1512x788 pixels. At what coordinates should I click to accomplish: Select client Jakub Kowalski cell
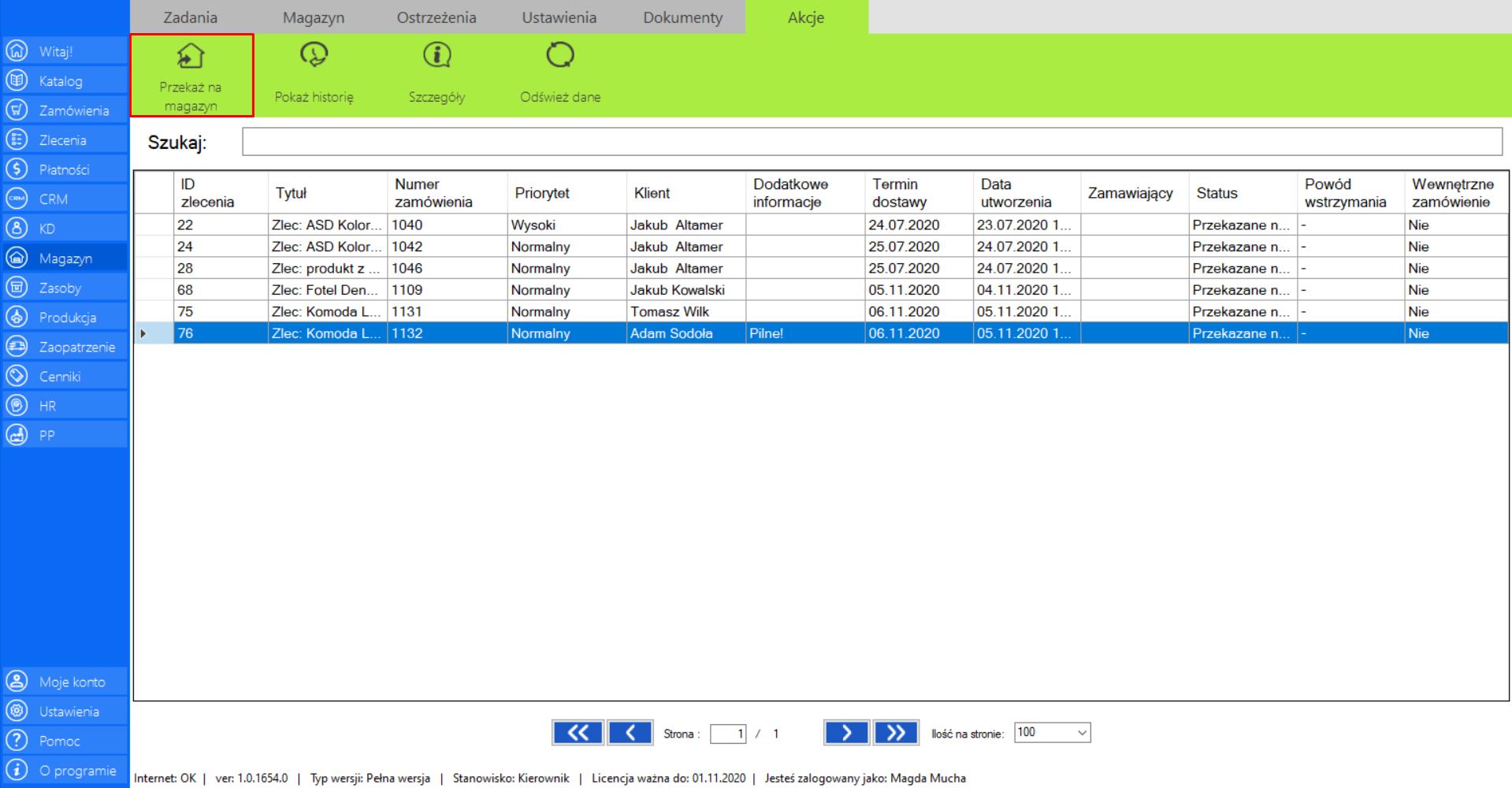coord(686,290)
